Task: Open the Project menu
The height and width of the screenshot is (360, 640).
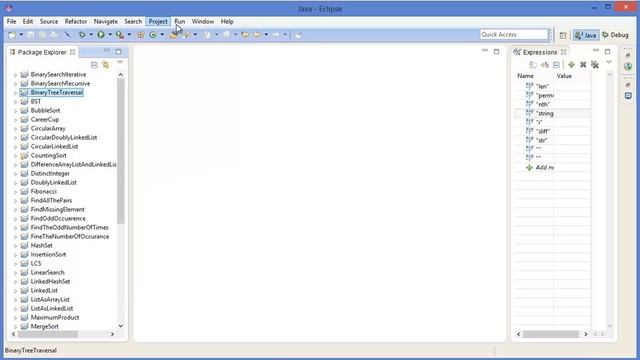Action: pyautogui.click(x=158, y=22)
